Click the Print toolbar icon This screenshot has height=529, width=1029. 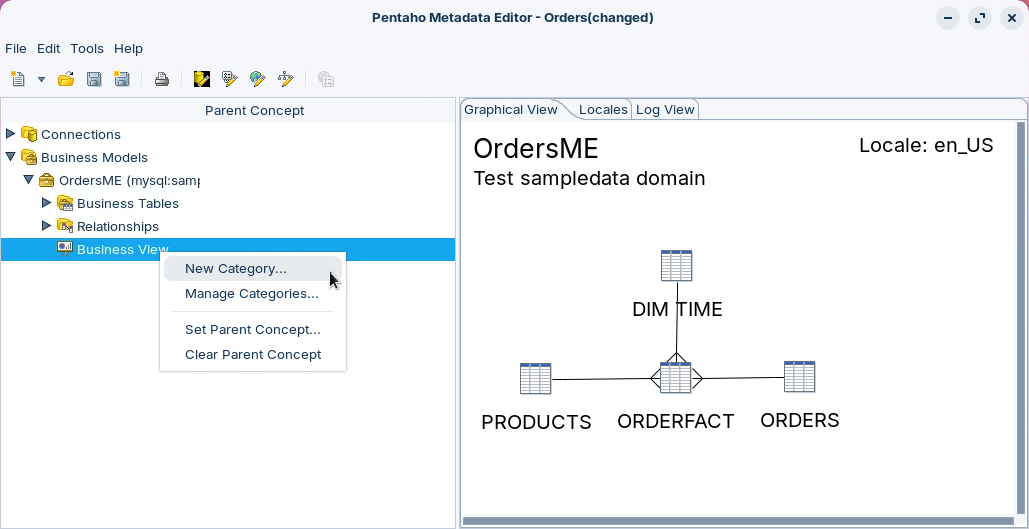tap(161, 79)
